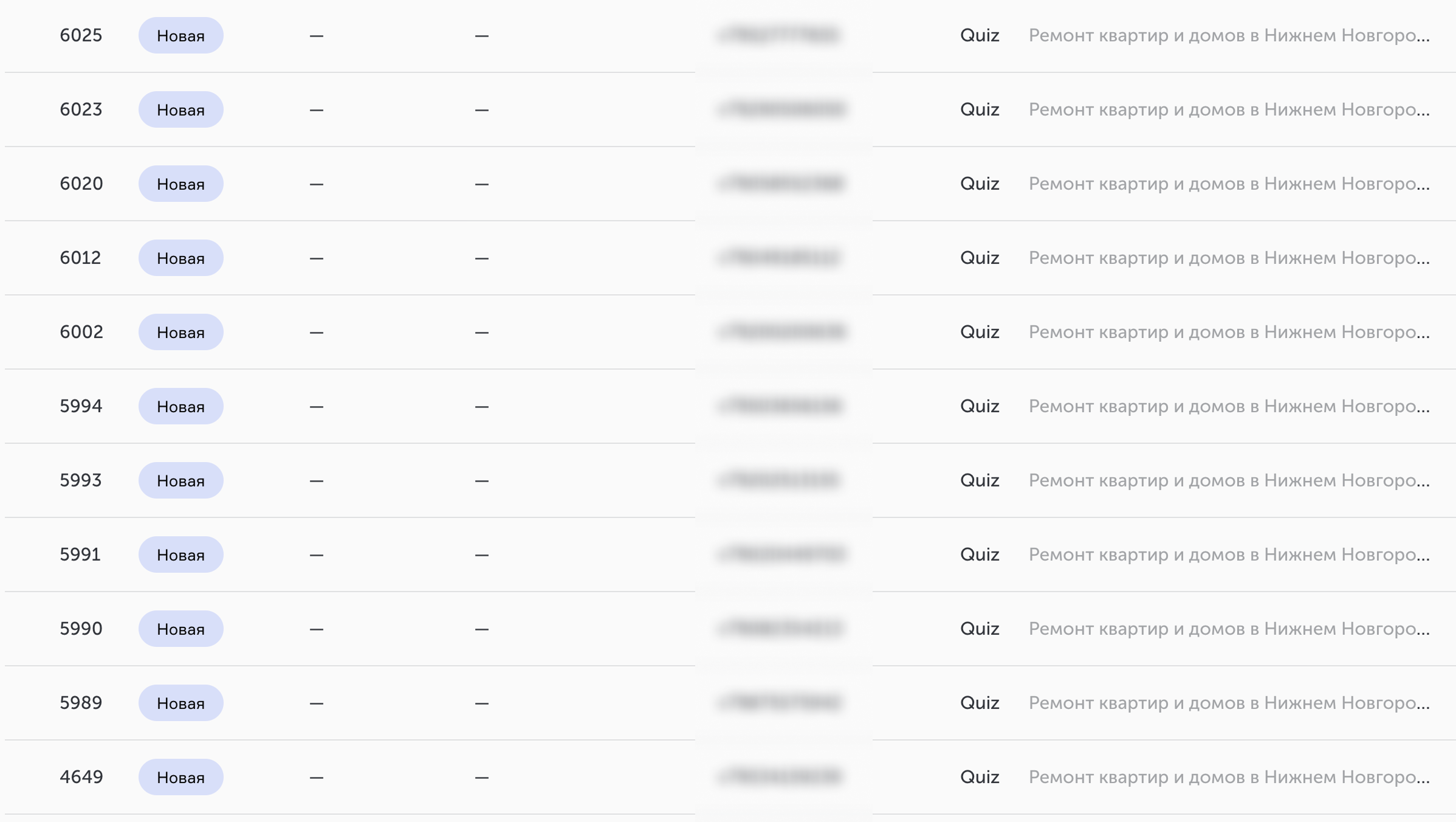Open the Ремонт квартир title in row 4649
The width and height of the screenshot is (1456, 822).
click(x=1229, y=777)
